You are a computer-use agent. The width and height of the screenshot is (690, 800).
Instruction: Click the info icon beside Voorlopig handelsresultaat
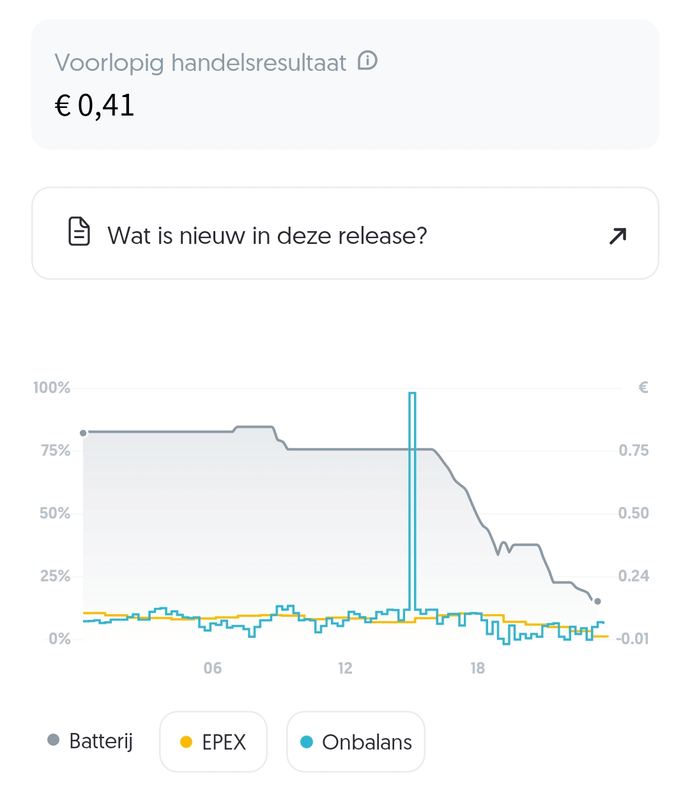coord(368,62)
